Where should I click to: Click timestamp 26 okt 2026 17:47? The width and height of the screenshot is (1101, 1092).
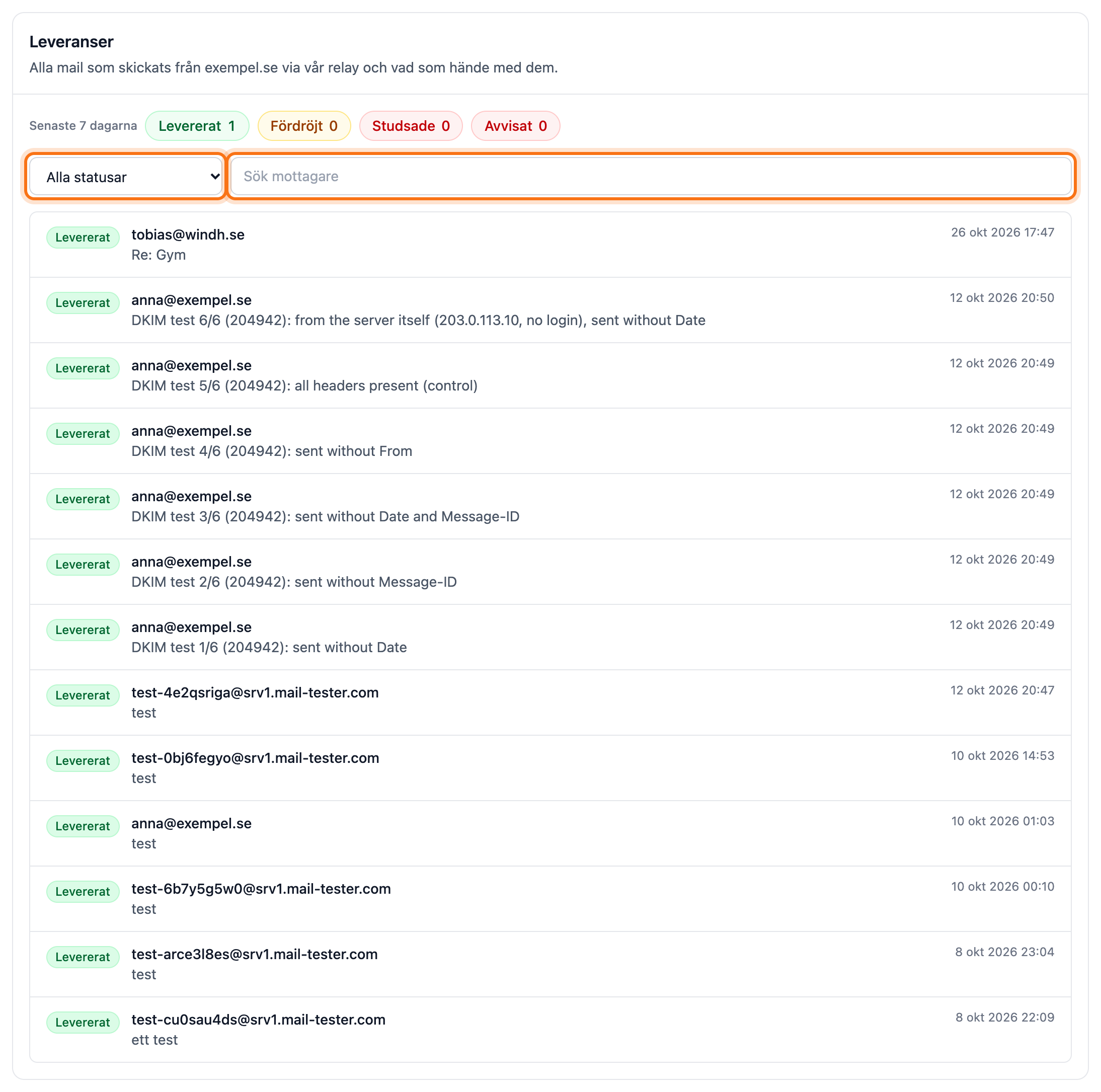(1002, 232)
